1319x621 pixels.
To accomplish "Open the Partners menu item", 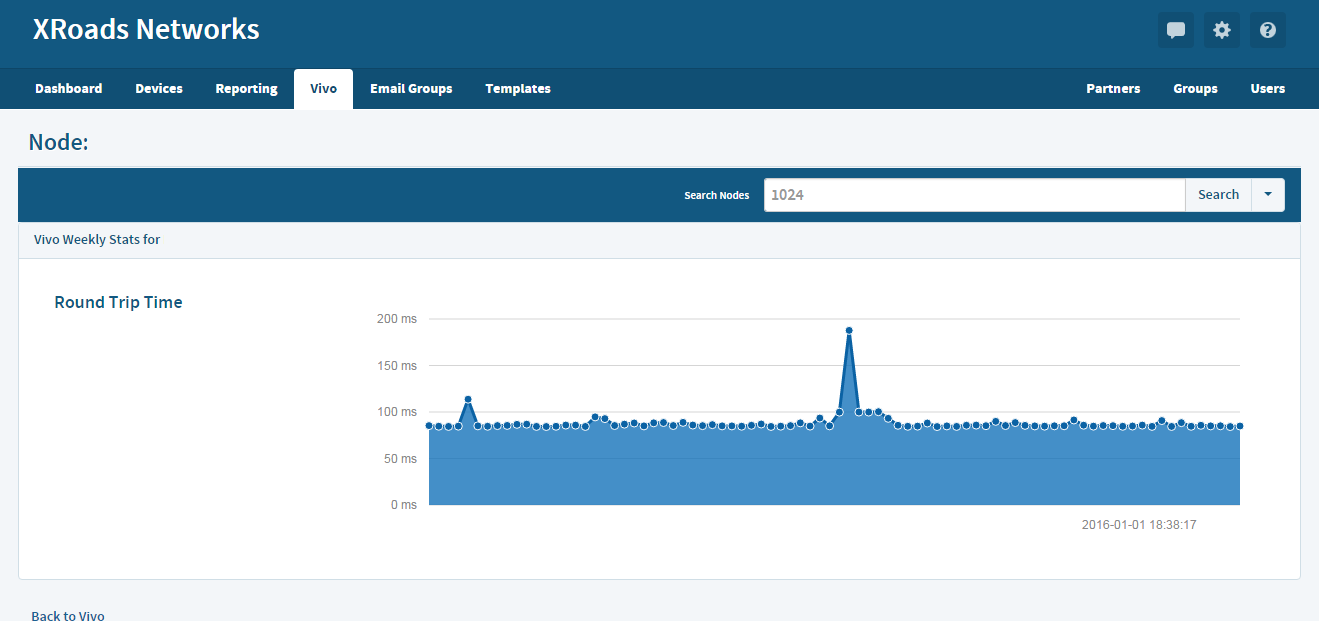I will 1113,88.
